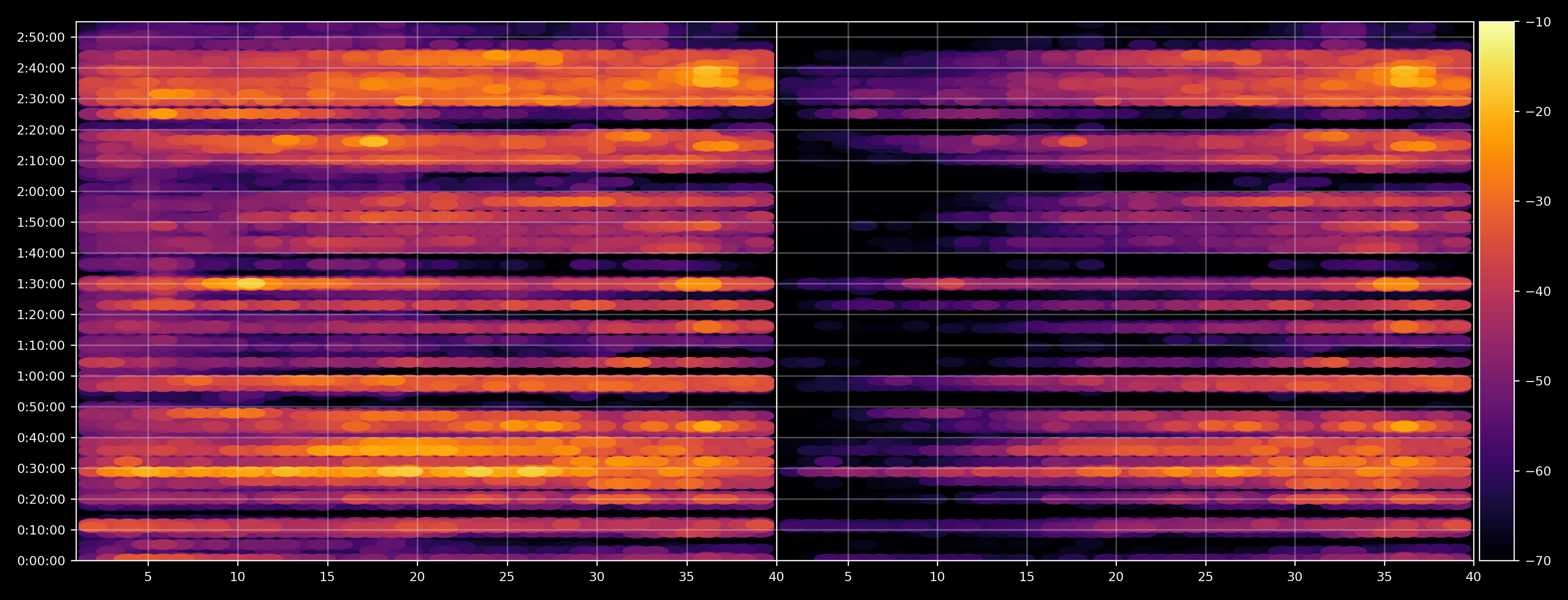Click x-axis label 10 of left heatmap
The width and height of the screenshot is (1568, 600).
click(x=237, y=576)
